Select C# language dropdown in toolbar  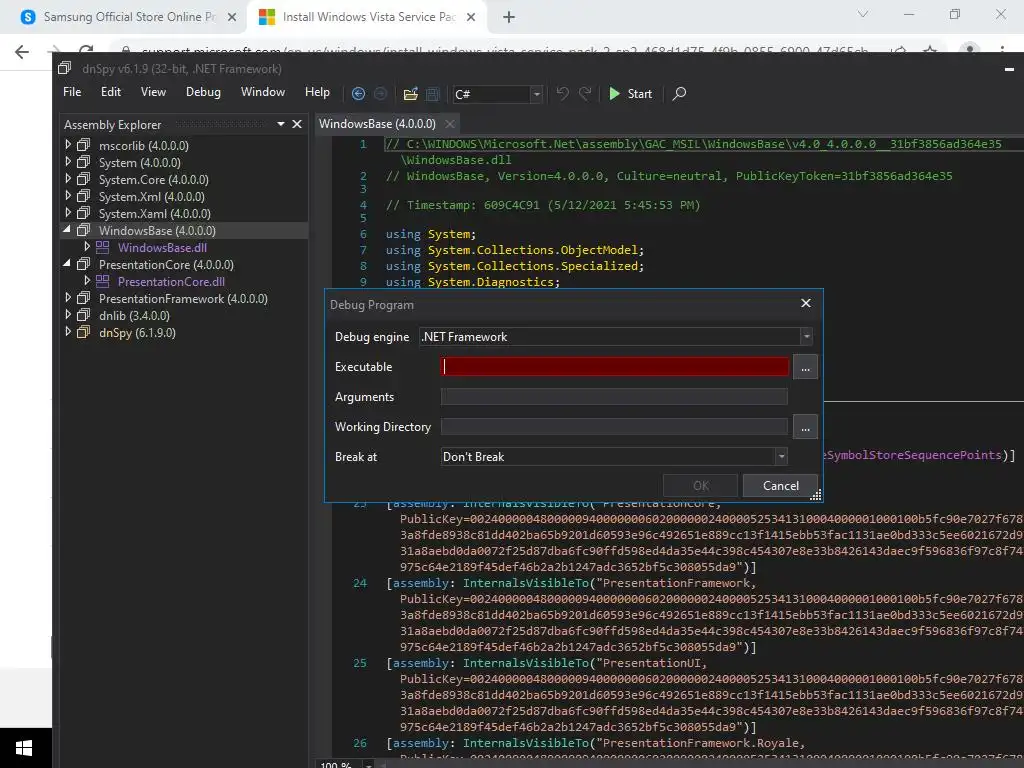(498, 94)
